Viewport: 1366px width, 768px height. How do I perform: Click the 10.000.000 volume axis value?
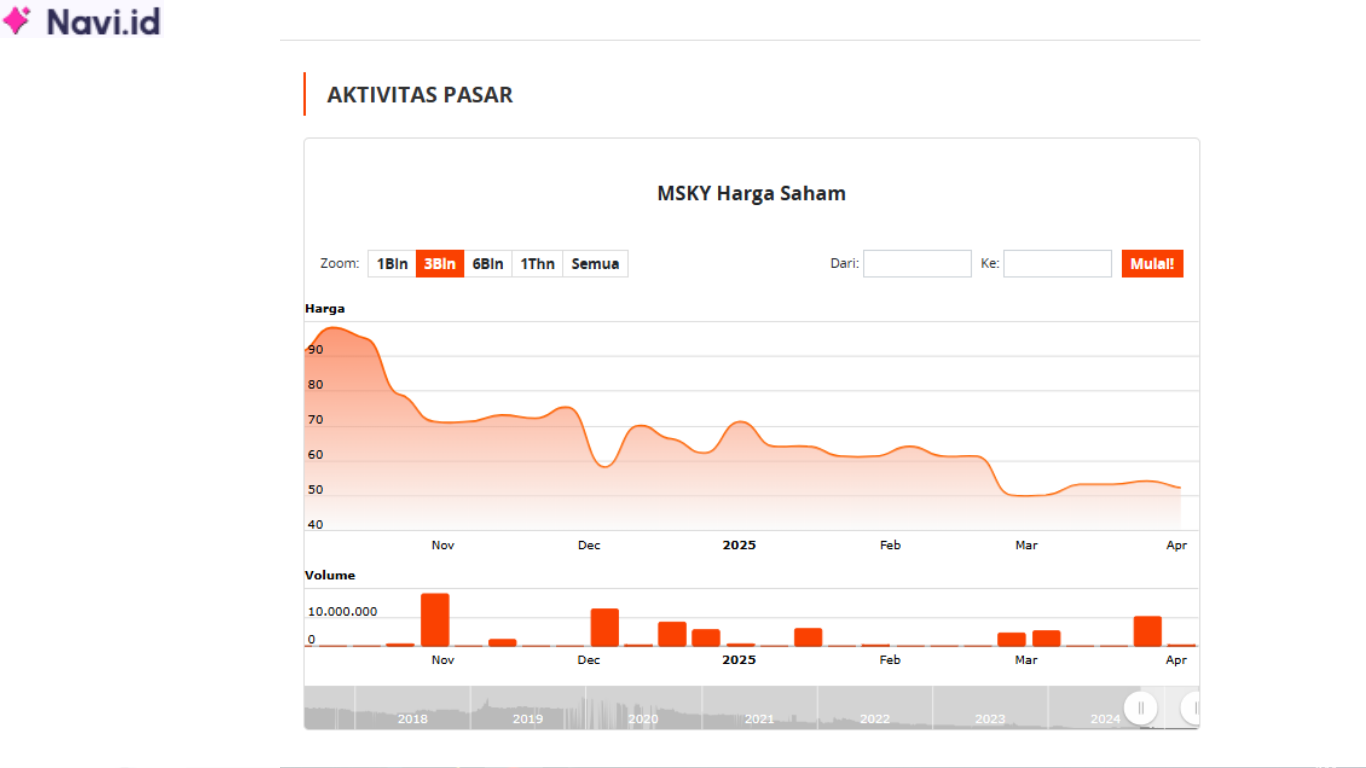click(342, 612)
